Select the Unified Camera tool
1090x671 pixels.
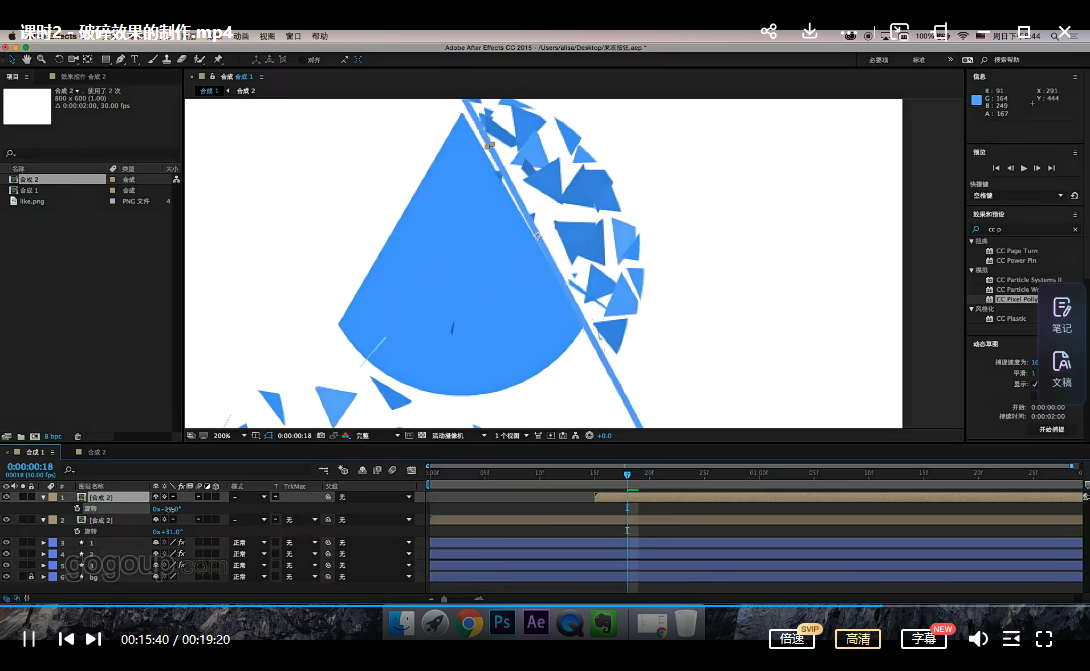(73, 60)
